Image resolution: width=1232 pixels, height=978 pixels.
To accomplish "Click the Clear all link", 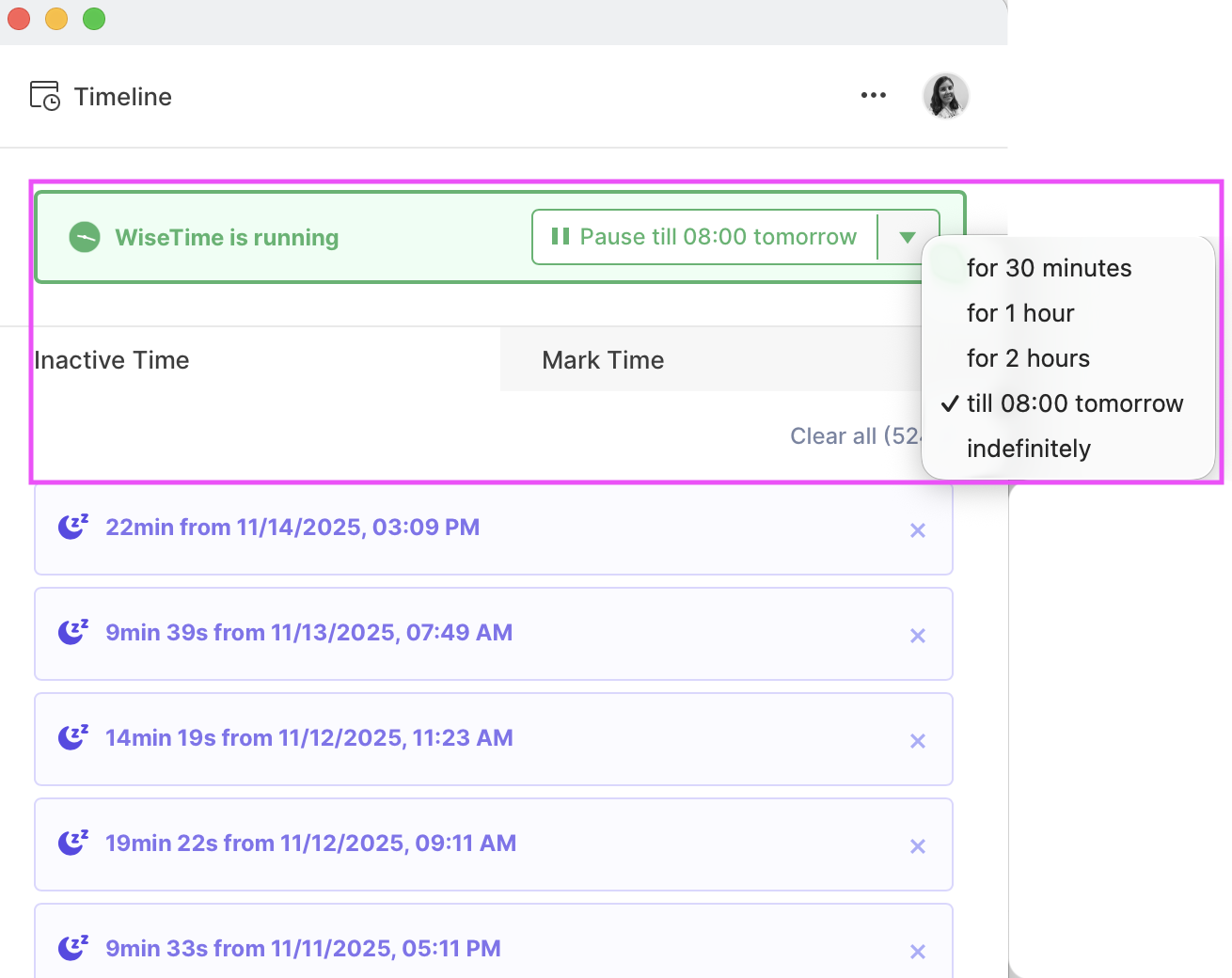I will (x=853, y=436).
